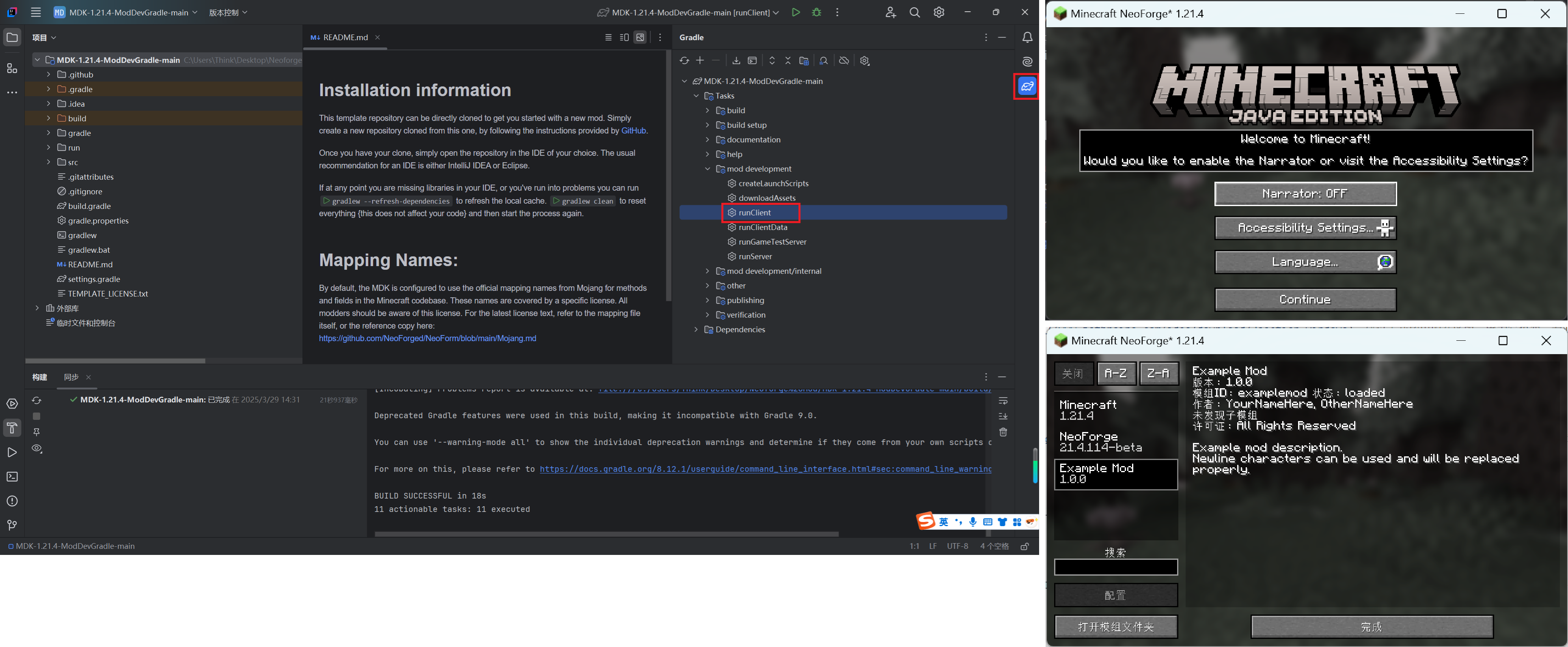
Task: Switch to the 构建 tab in build panel
Action: 40,377
